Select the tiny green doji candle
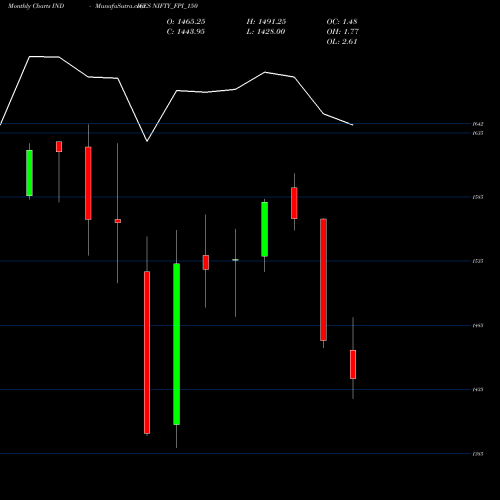 point(235,260)
